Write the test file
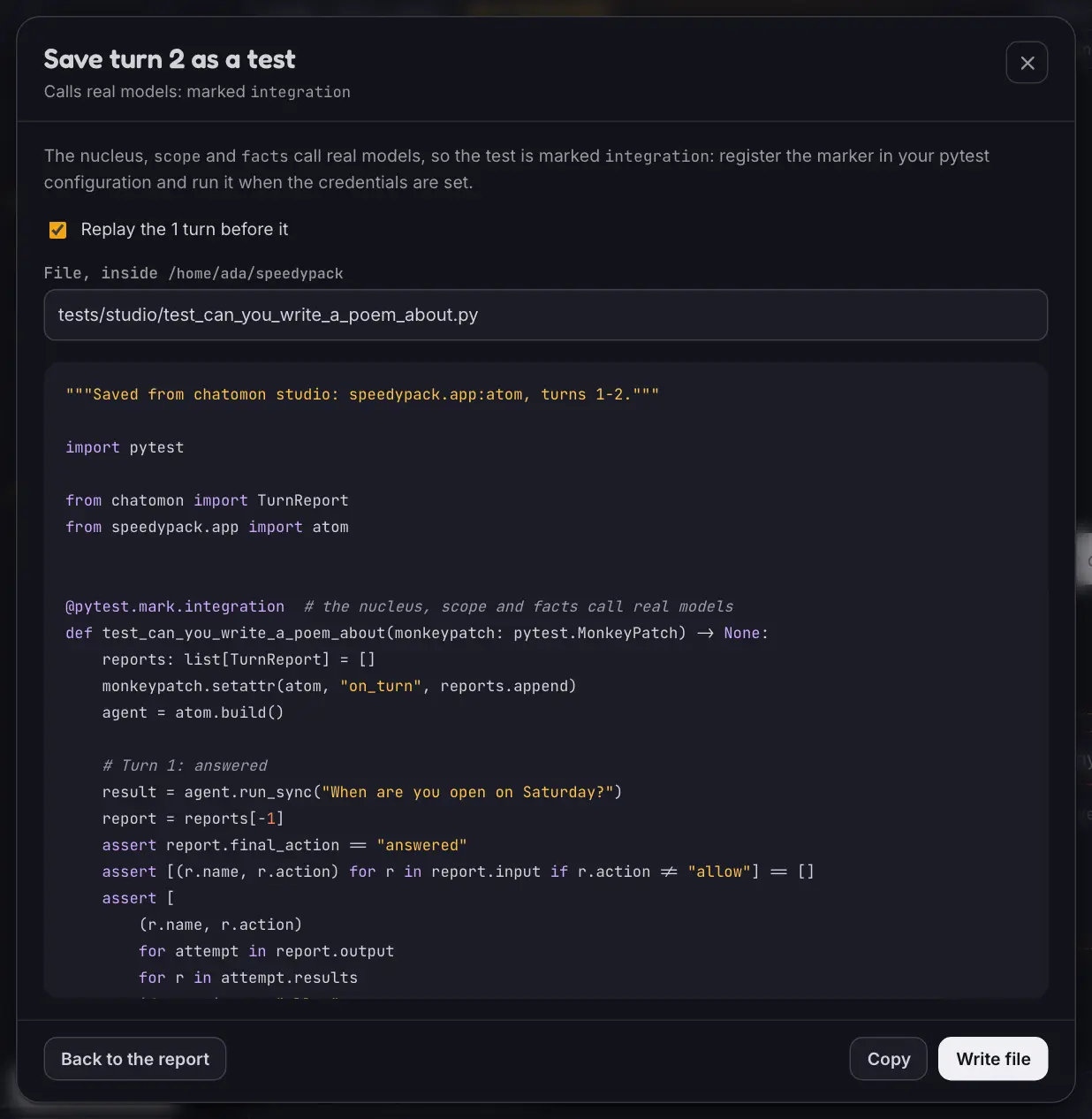The image size is (1092, 1119). coord(993,1059)
